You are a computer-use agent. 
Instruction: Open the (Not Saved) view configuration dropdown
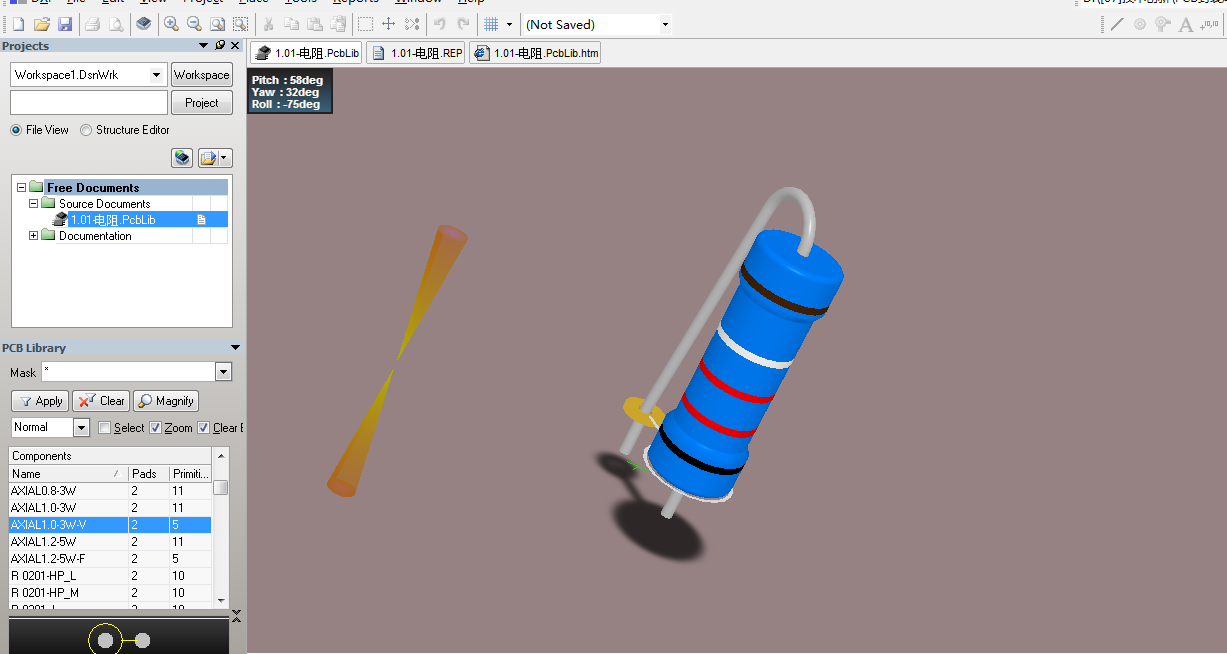click(x=665, y=24)
